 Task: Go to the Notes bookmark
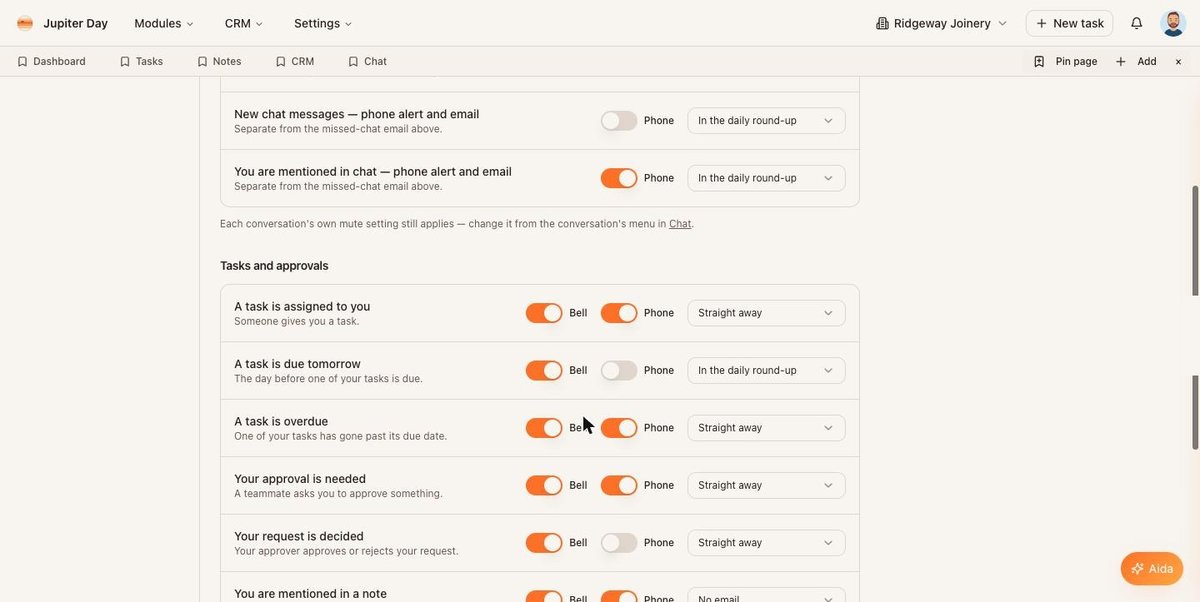pyautogui.click(x=219, y=61)
